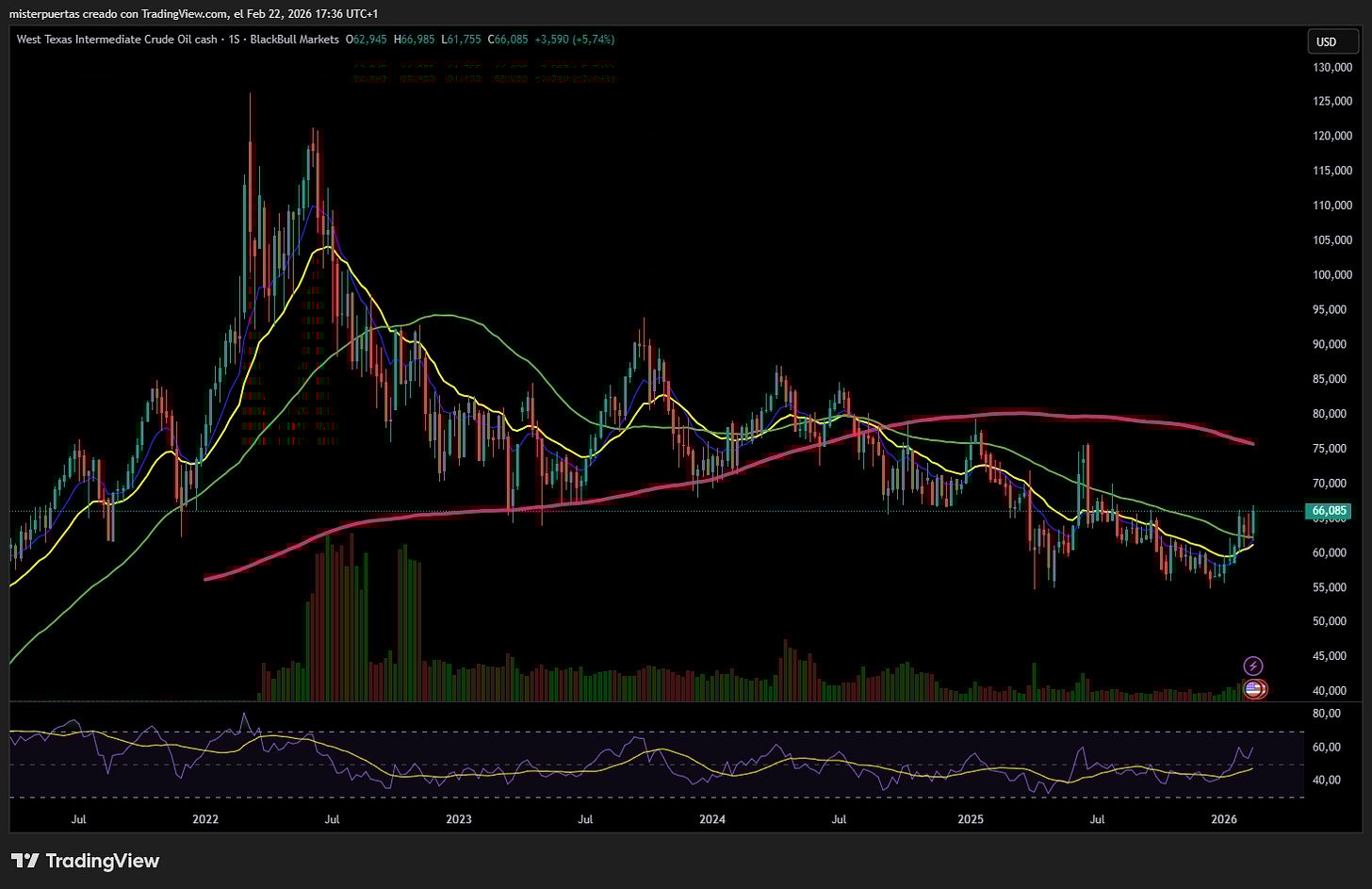
Task: Click the 100,000 price axis label
Action: 1332,275
